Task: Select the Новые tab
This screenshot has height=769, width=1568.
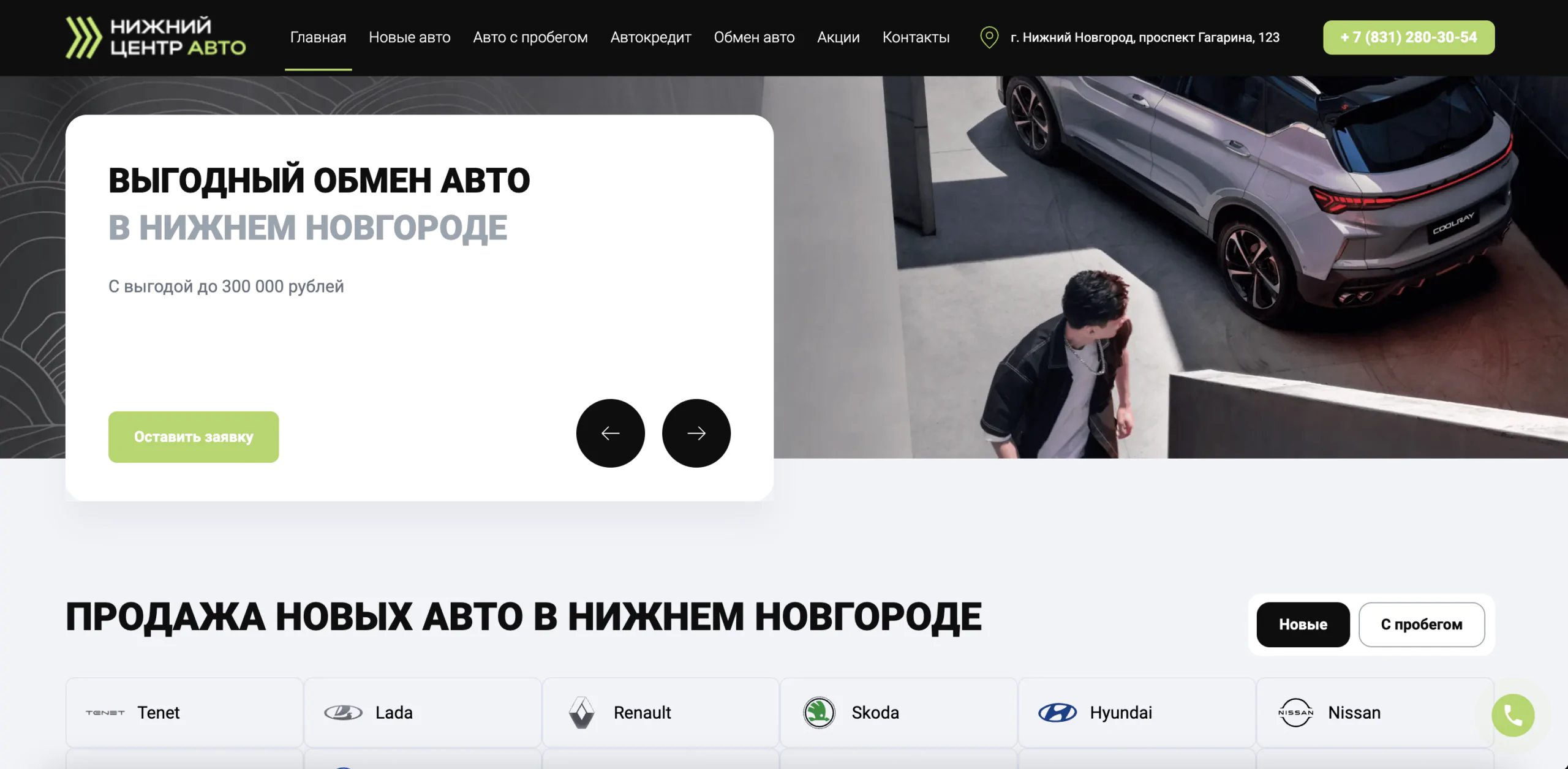Action: tap(1303, 625)
